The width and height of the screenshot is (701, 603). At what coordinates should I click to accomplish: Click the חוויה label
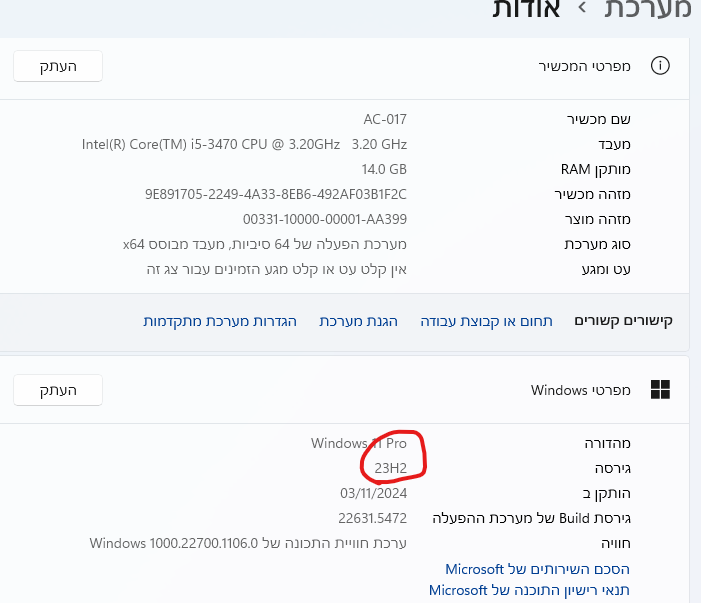point(616,544)
